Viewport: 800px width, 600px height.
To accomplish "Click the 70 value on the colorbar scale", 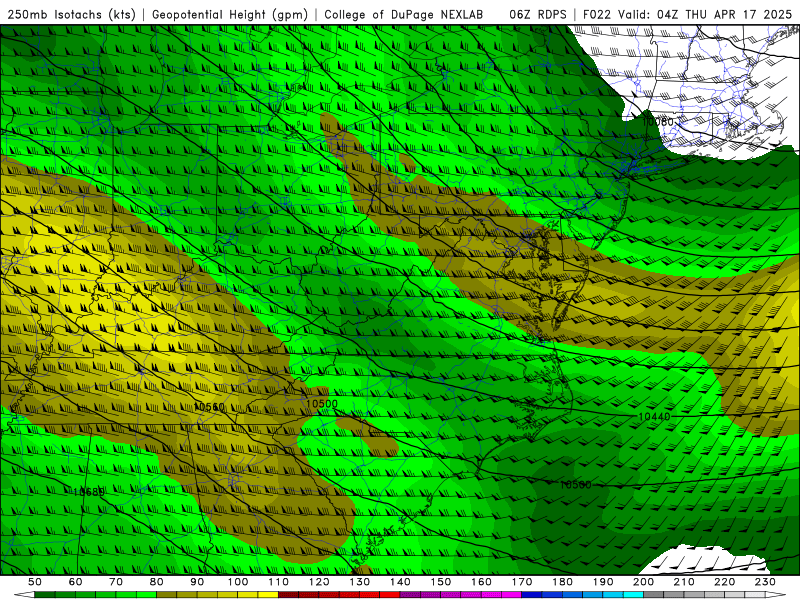I will pos(116,582).
